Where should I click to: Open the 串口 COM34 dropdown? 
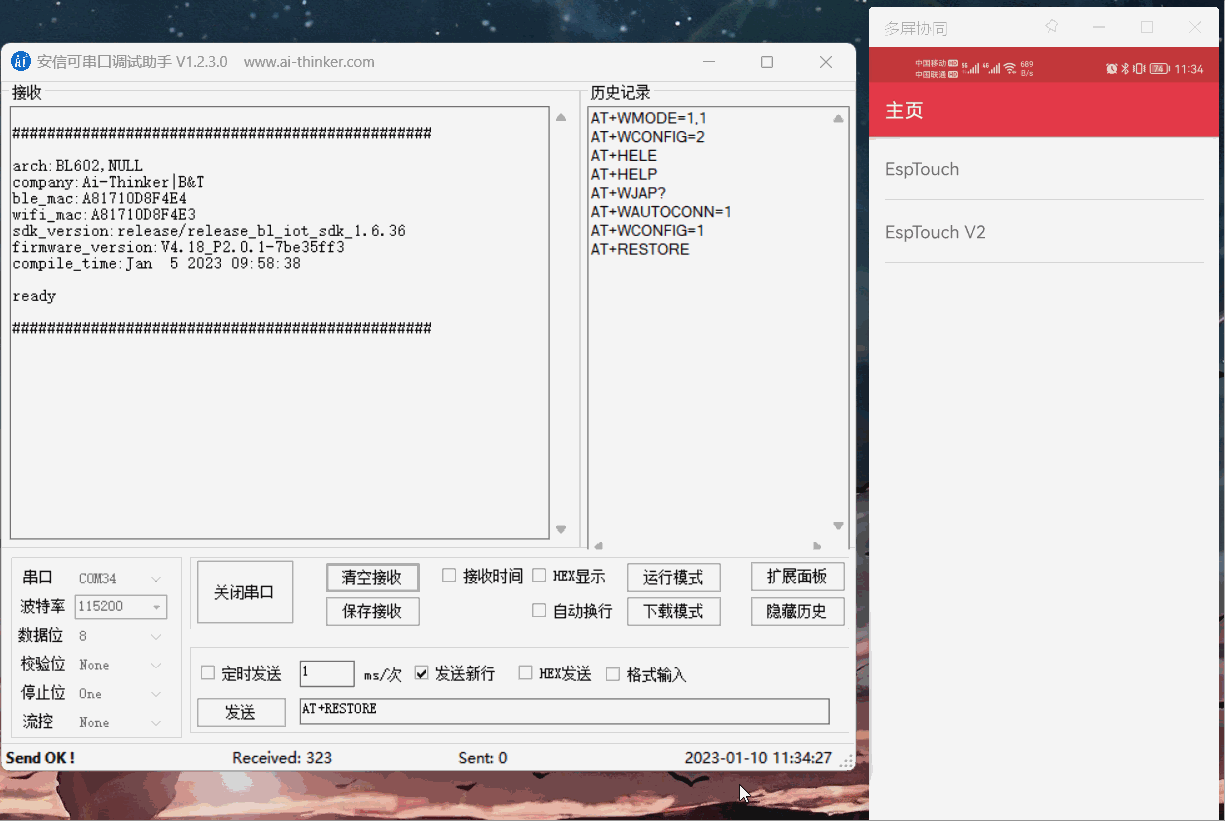point(121,579)
